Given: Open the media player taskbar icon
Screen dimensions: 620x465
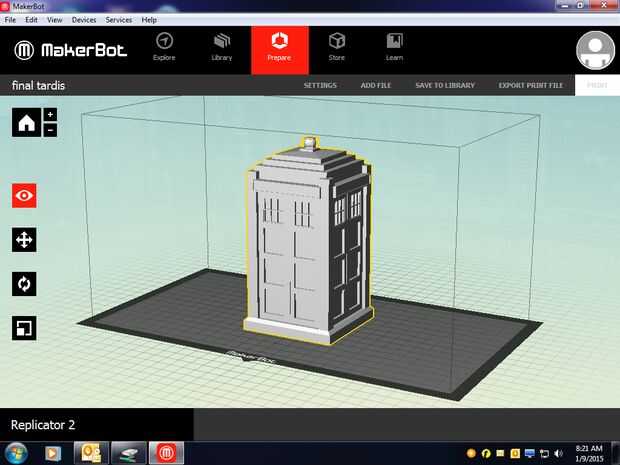Looking at the screenshot, I should click(x=53, y=453).
